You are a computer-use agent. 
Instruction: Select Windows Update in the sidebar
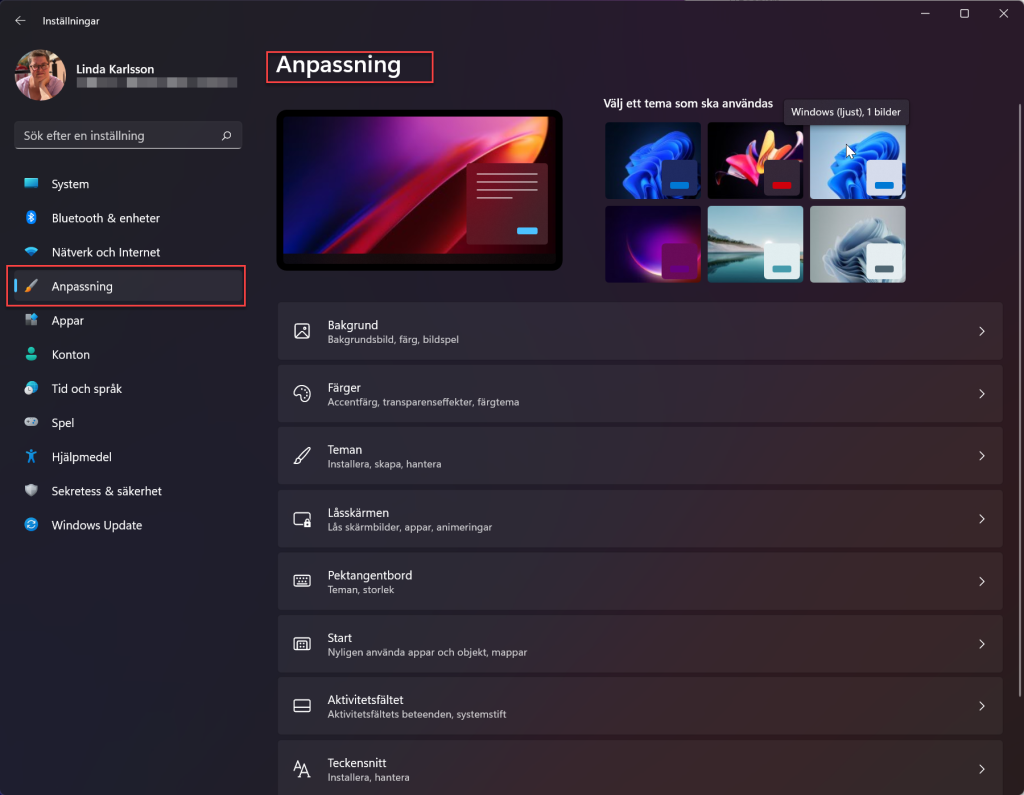128,525
